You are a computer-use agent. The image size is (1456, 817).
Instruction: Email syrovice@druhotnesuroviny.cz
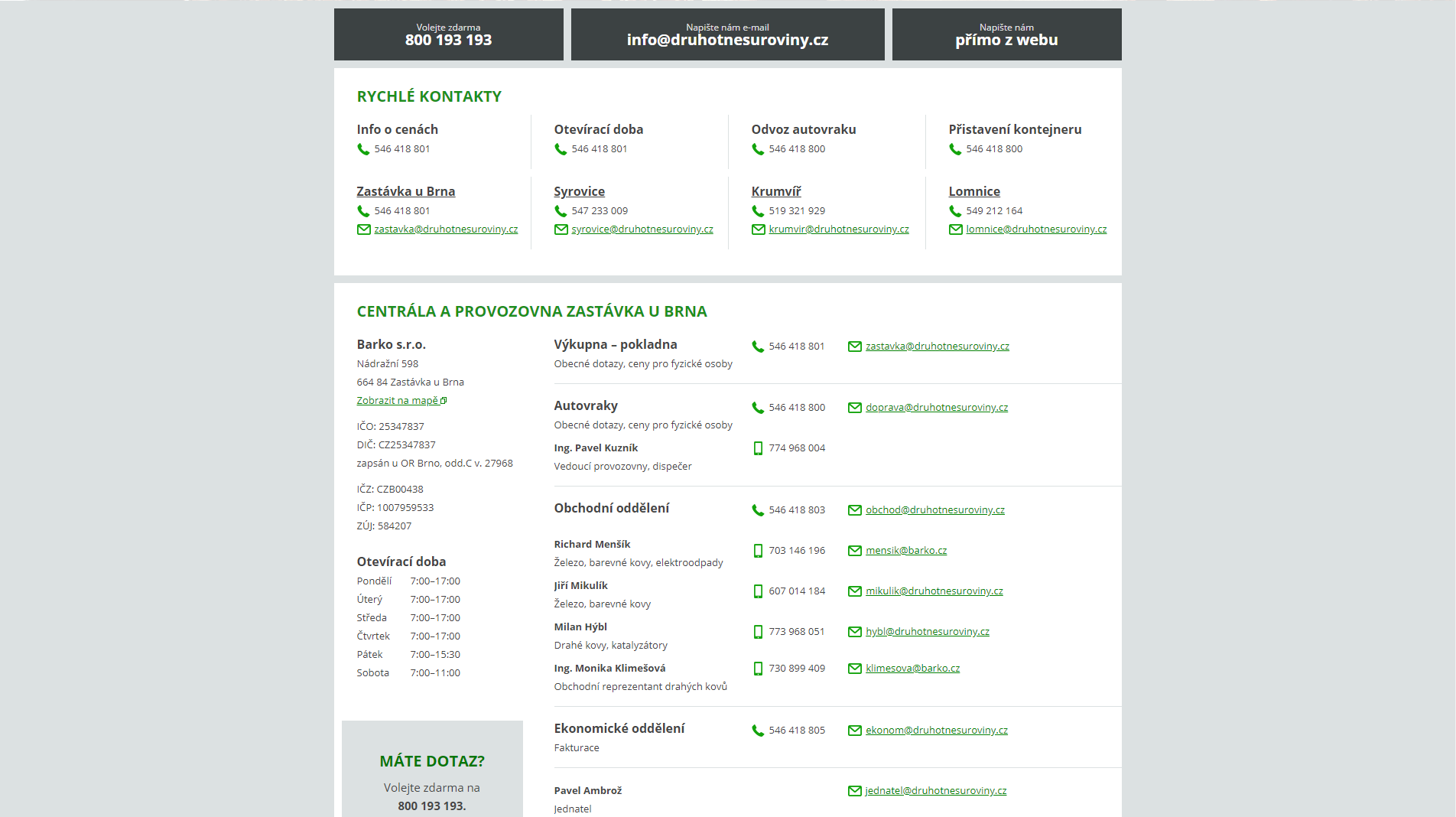tap(642, 229)
